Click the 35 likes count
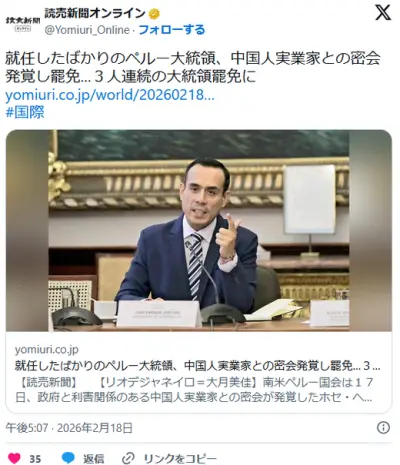The image size is (400, 465). coord(35,459)
